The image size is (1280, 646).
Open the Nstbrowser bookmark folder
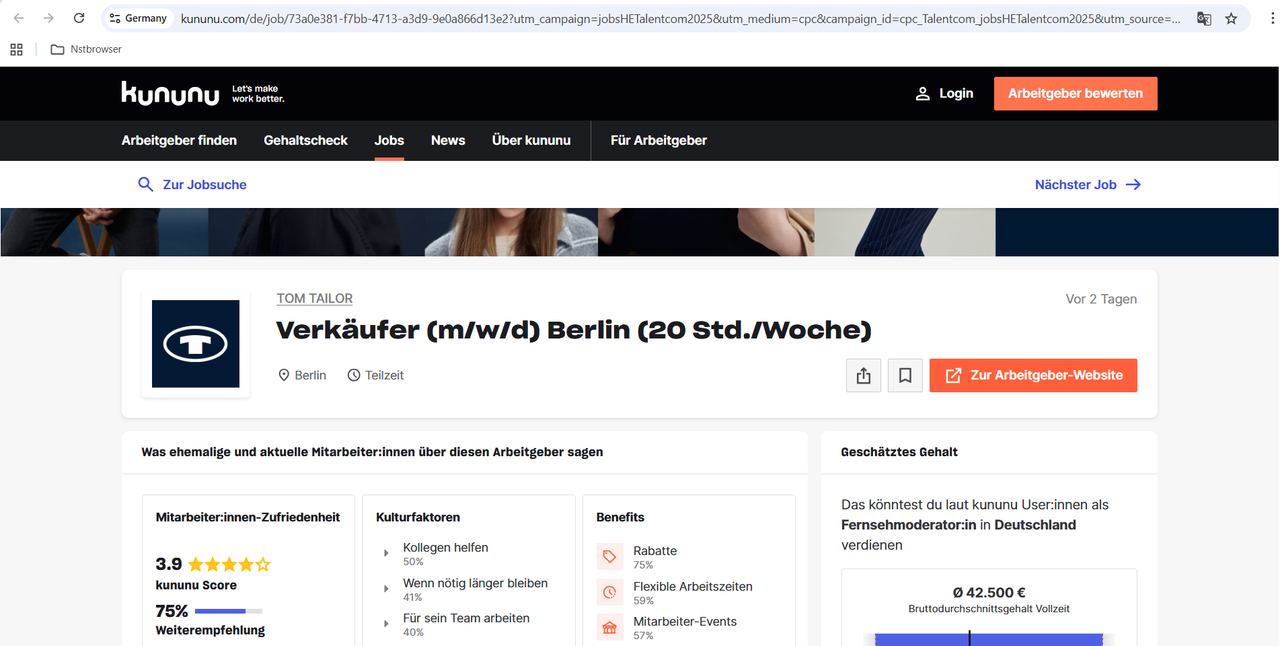point(86,49)
